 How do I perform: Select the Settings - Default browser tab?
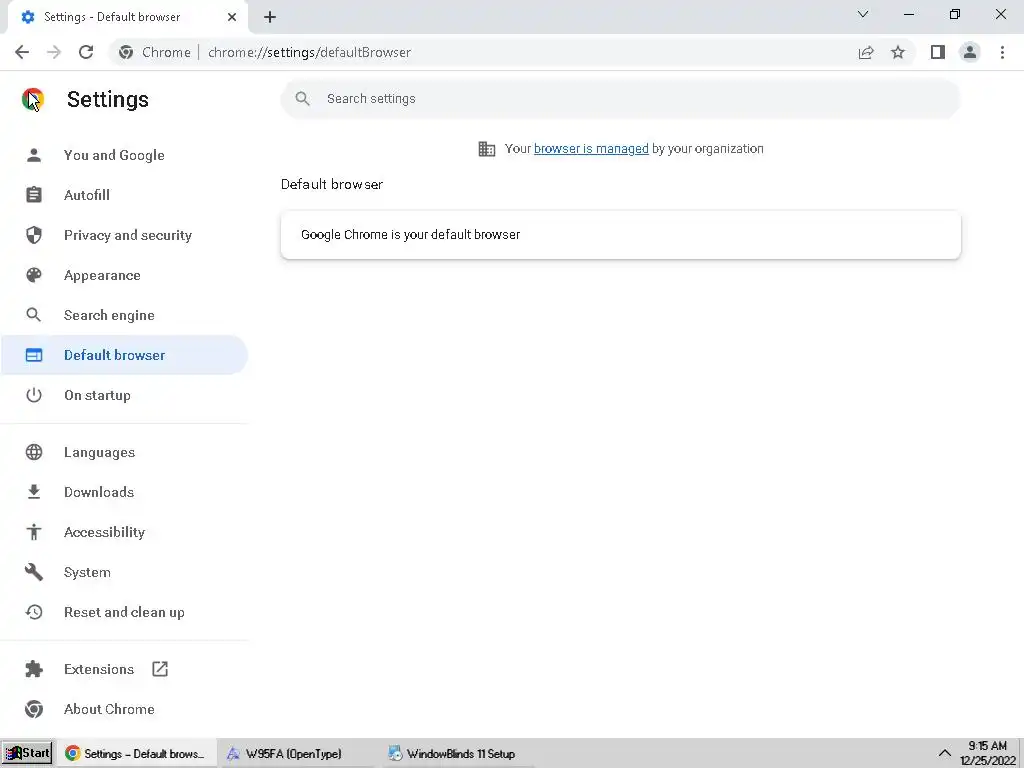[x=127, y=17]
